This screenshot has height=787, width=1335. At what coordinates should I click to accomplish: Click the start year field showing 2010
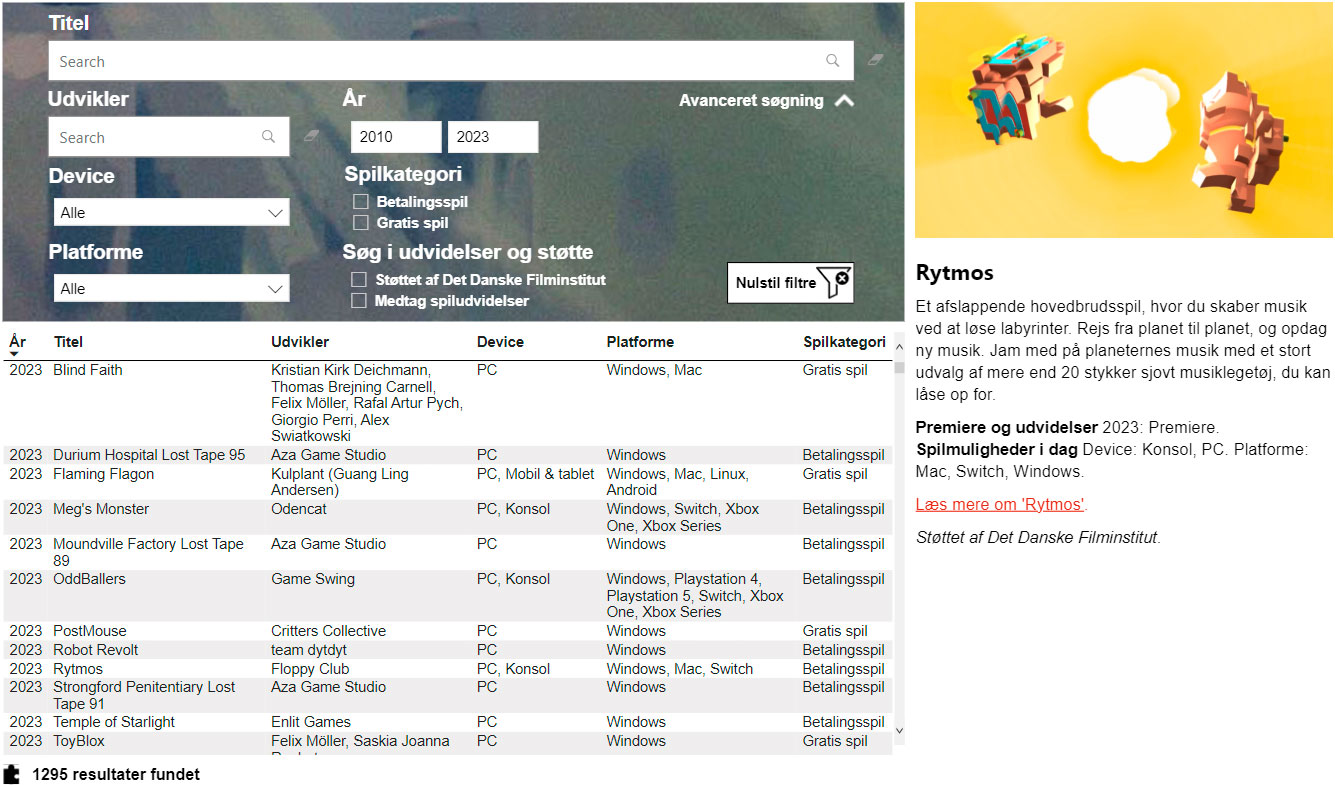(395, 137)
